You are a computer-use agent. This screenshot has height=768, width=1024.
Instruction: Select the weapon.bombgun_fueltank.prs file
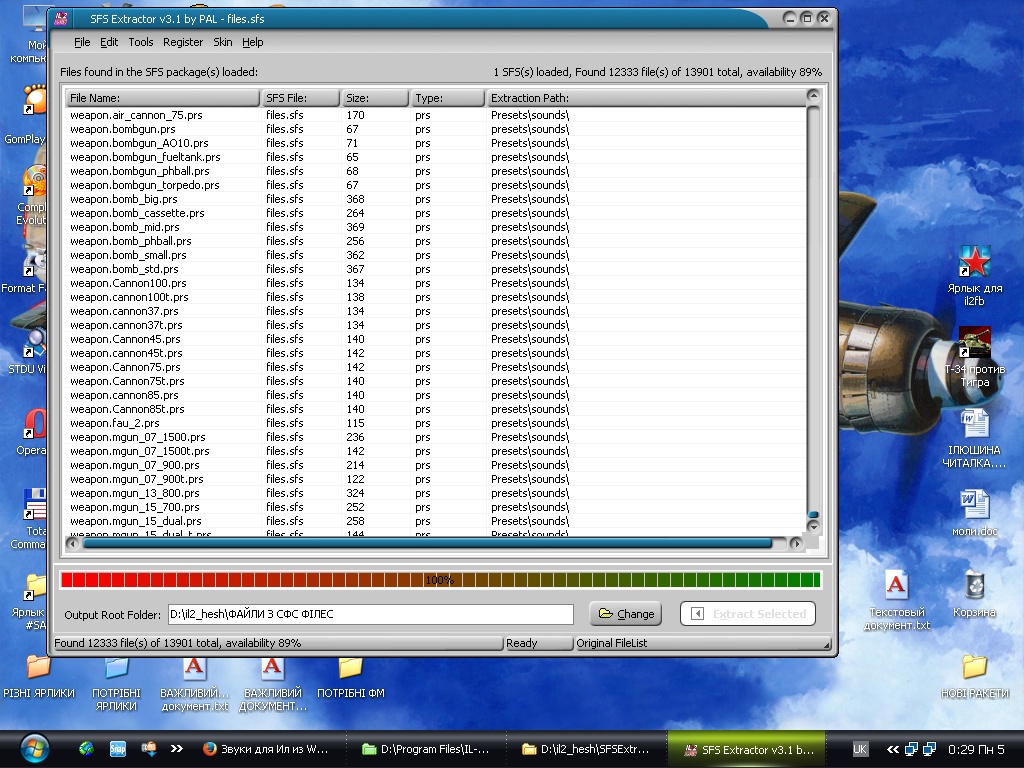145,157
